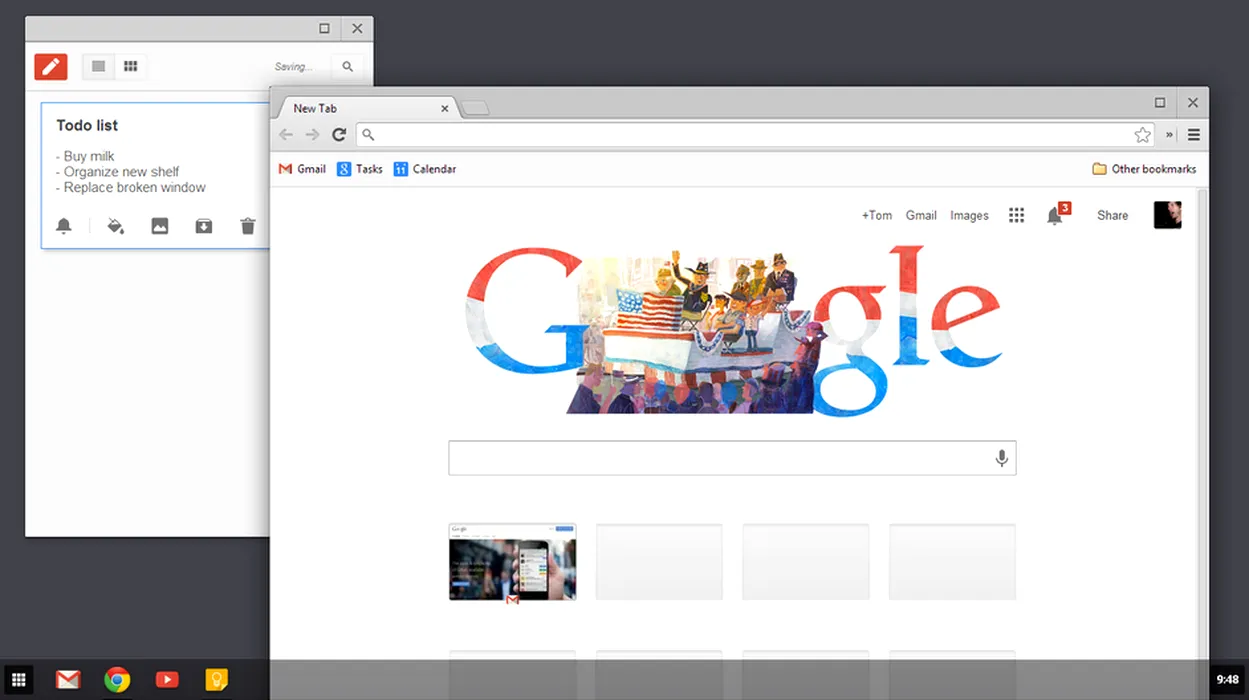Open the app launcher in the shelf
Screen dimensions: 1249x700
coord(18,681)
